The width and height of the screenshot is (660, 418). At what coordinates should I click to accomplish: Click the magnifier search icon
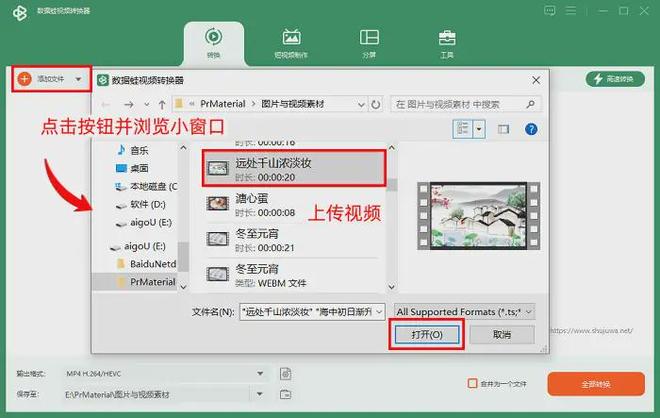pyautogui.click(x=530, y=104)
